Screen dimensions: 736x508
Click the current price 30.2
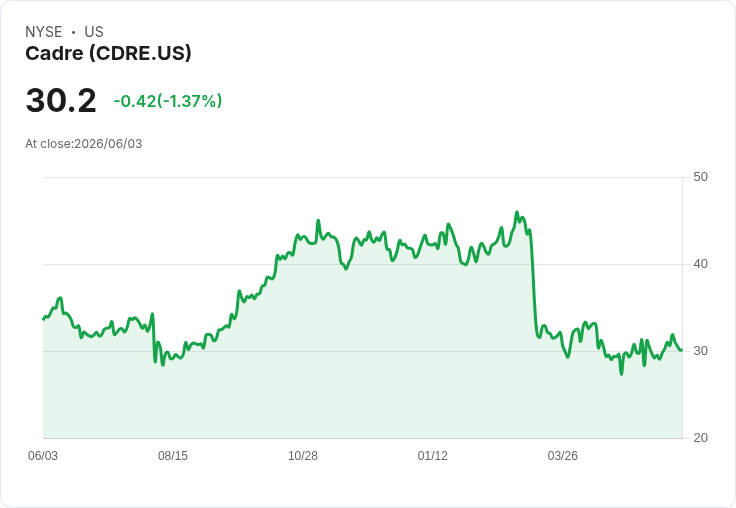point(61,100)
